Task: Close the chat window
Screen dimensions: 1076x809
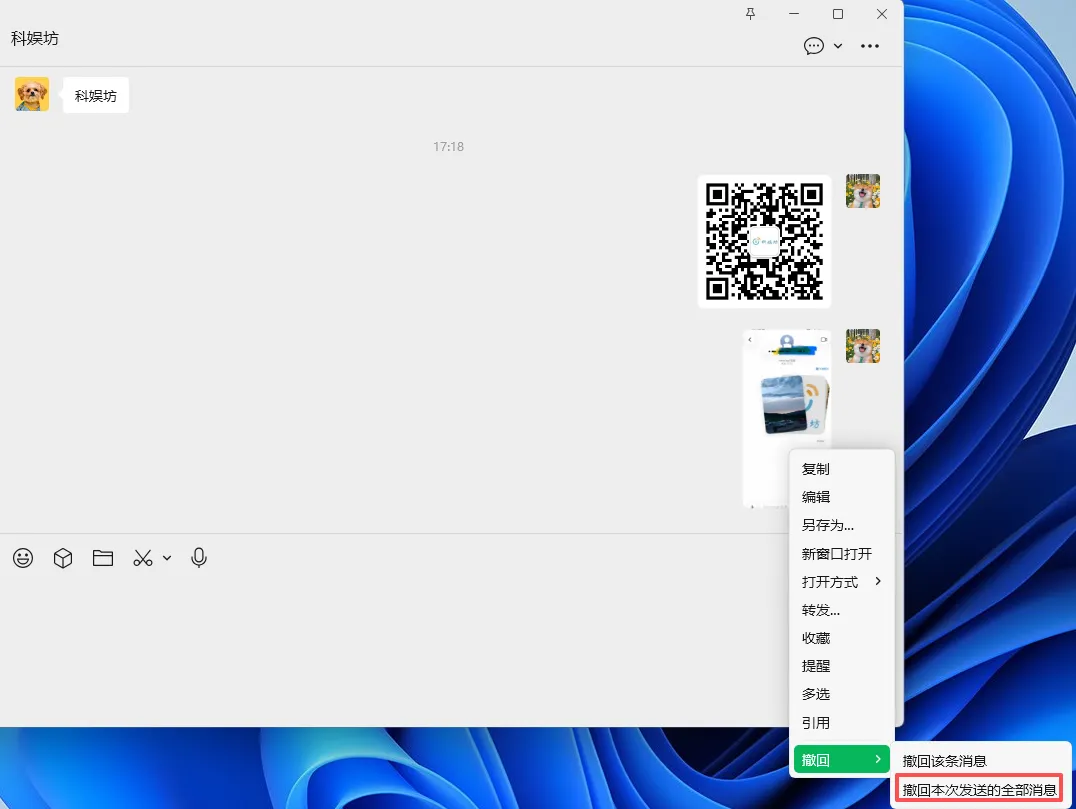Action: [x=882, y=14]
